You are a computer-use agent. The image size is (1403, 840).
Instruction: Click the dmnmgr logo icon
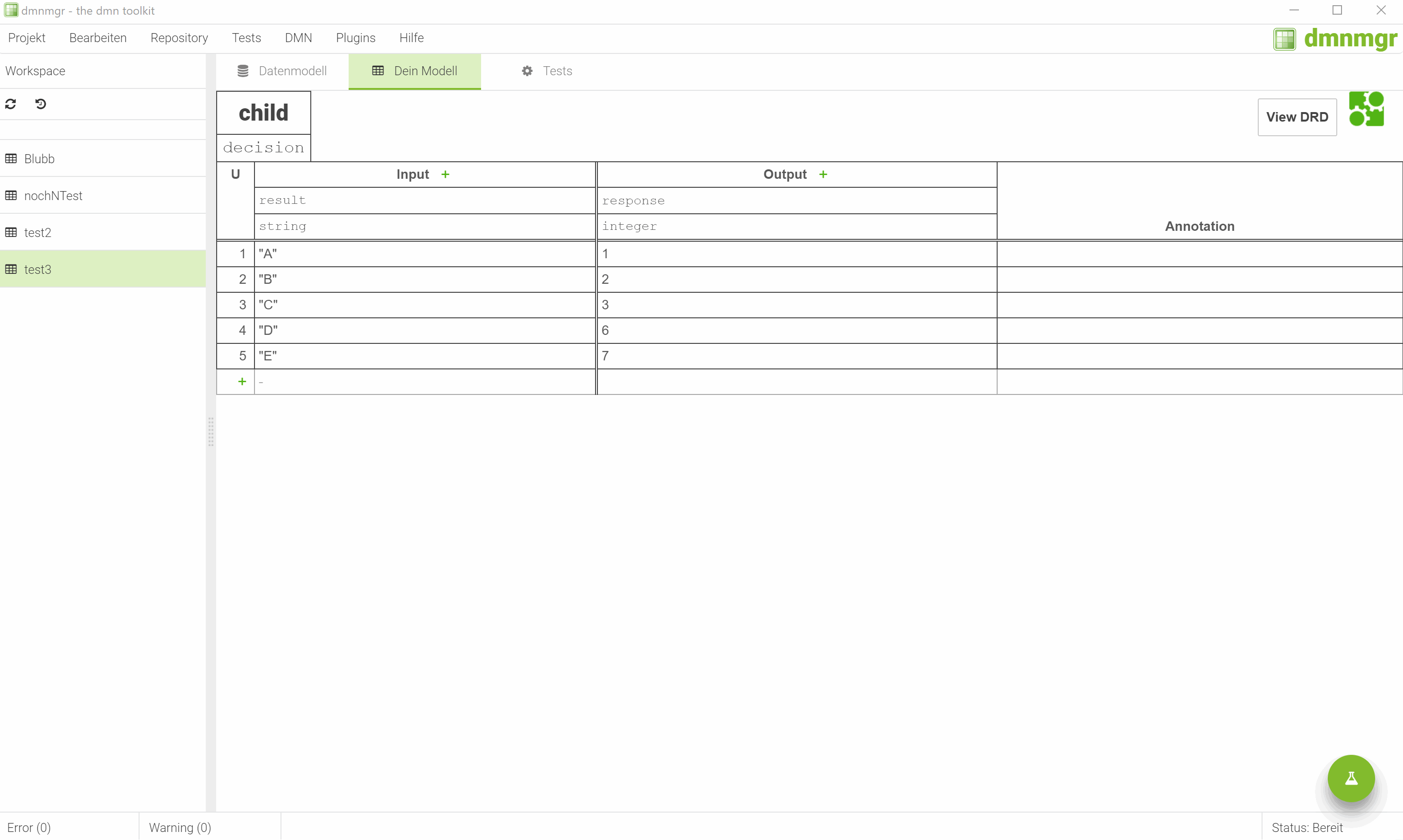(x=1284, y=39)
